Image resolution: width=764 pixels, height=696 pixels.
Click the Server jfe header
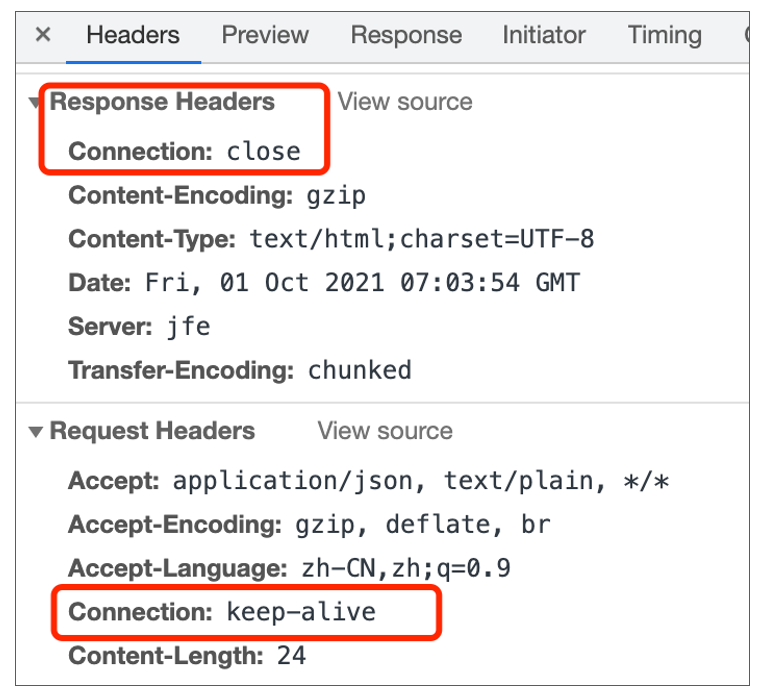point(139,326)
